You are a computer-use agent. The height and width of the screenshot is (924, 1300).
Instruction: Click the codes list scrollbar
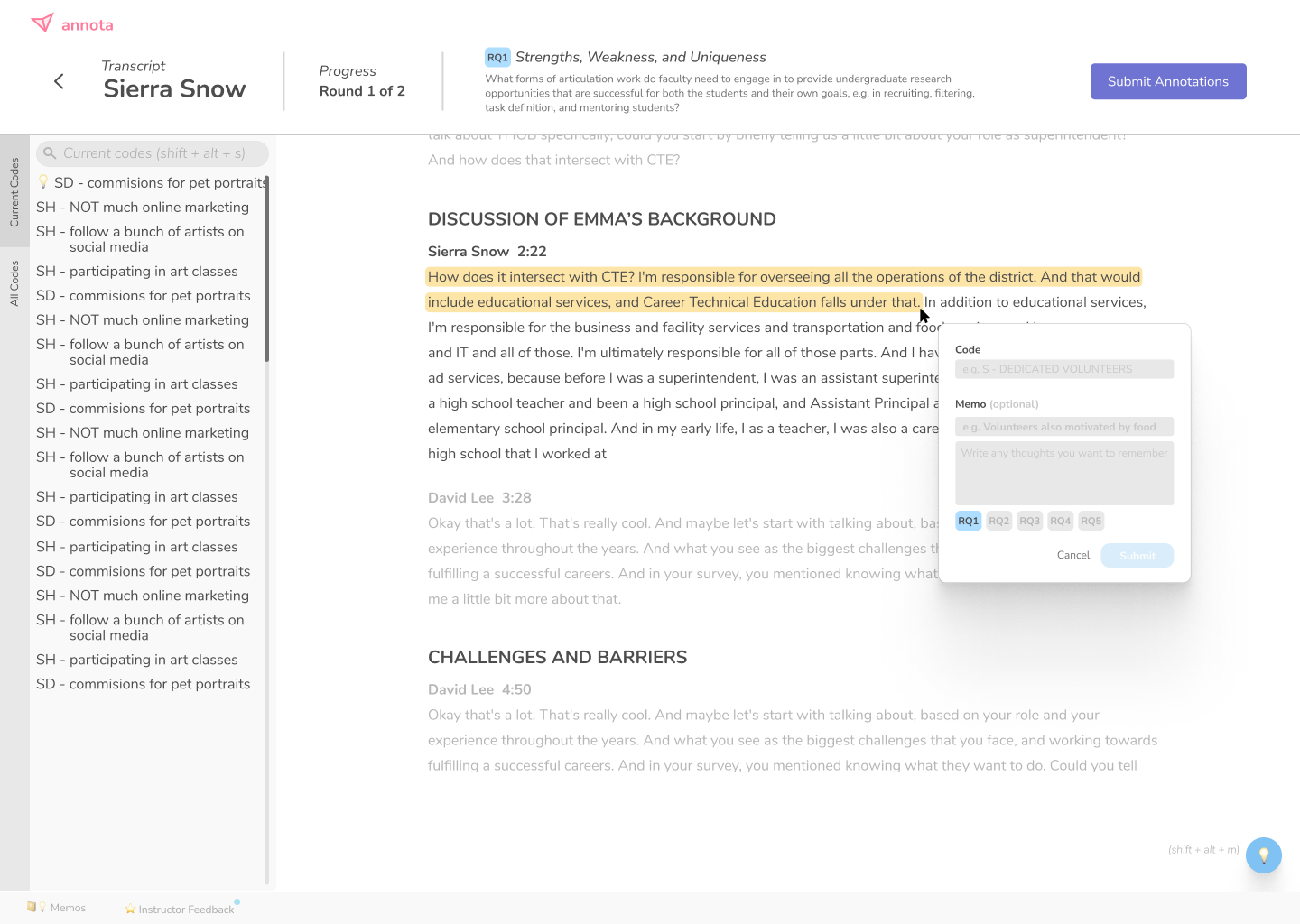tap(266, 271)
